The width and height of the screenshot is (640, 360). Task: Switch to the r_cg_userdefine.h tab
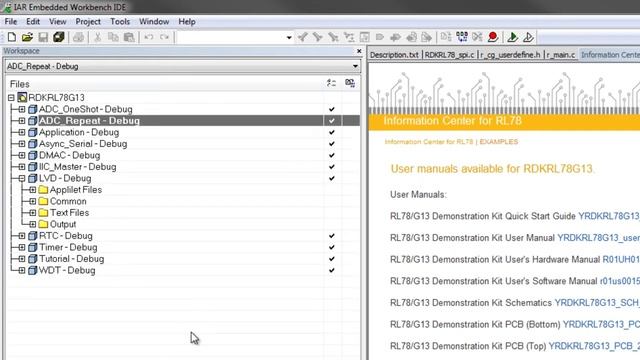pyautogui.click(x=510, y=55)
